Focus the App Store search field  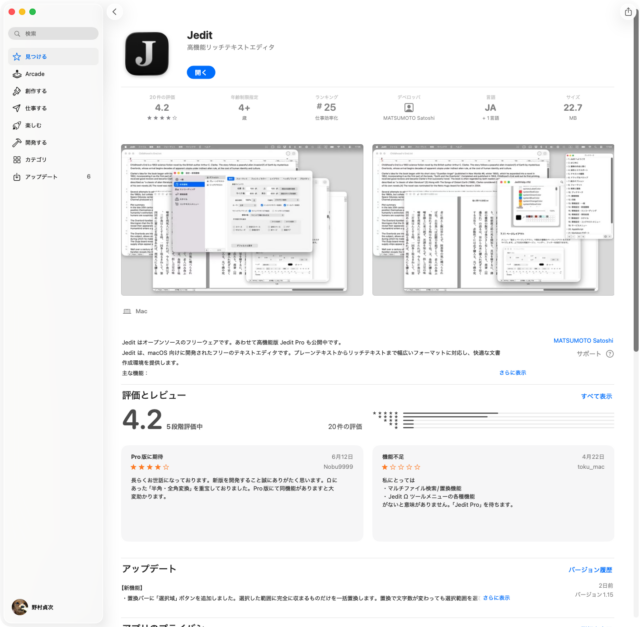pyautogui.click(x=53, y=33)
